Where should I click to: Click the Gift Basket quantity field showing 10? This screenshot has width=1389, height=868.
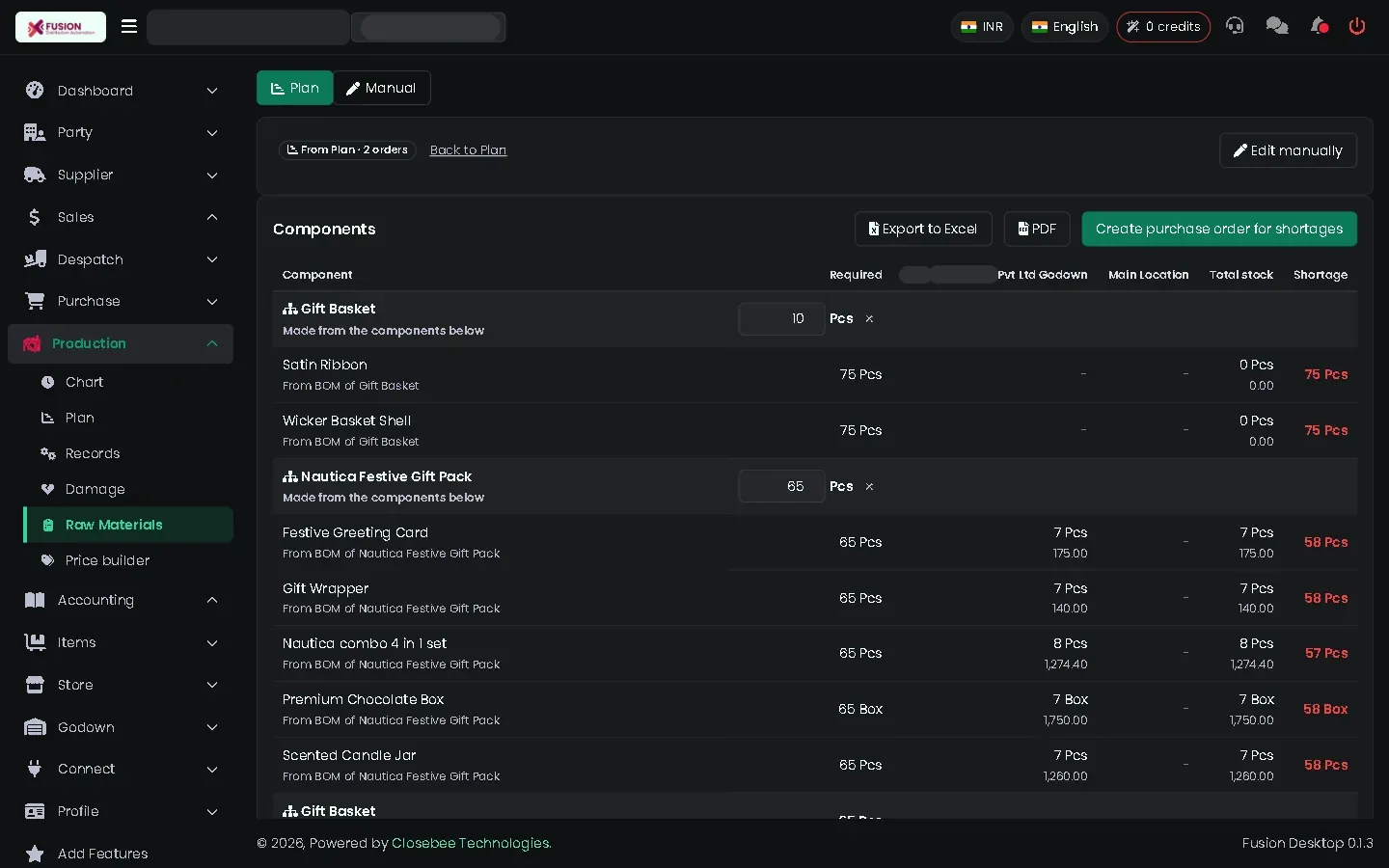click(x=781, y=319)
